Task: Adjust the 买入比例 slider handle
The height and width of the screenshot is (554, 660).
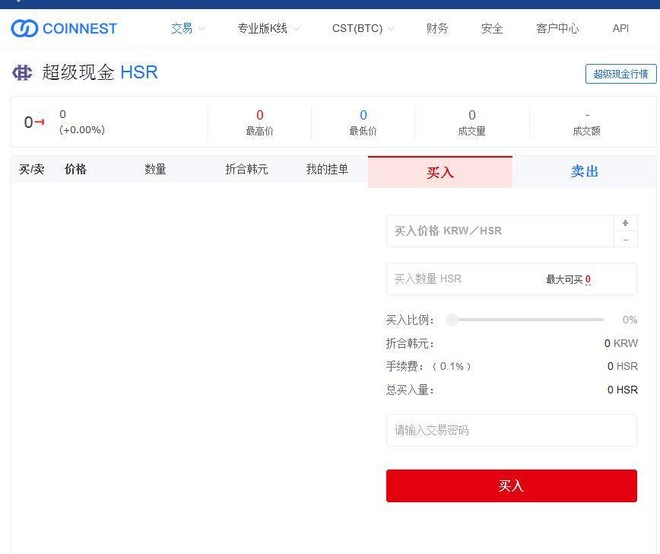Action: [x=452, y=320]
